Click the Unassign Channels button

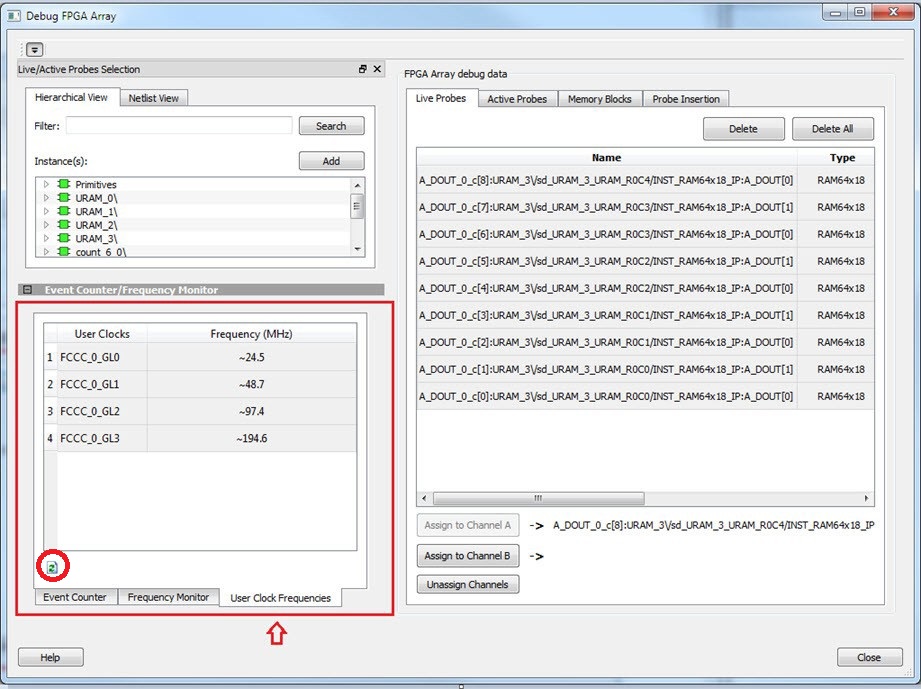click(468, 585)
